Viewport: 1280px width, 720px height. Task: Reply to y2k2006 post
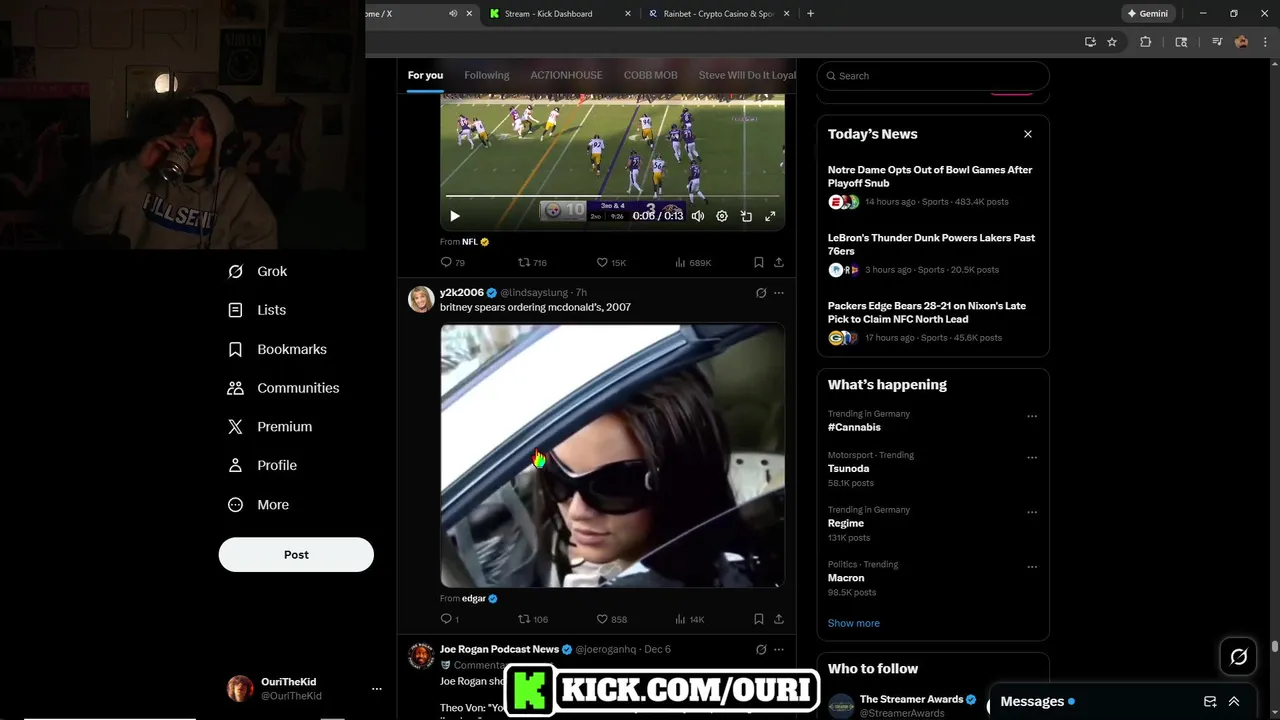click(449, 619)
